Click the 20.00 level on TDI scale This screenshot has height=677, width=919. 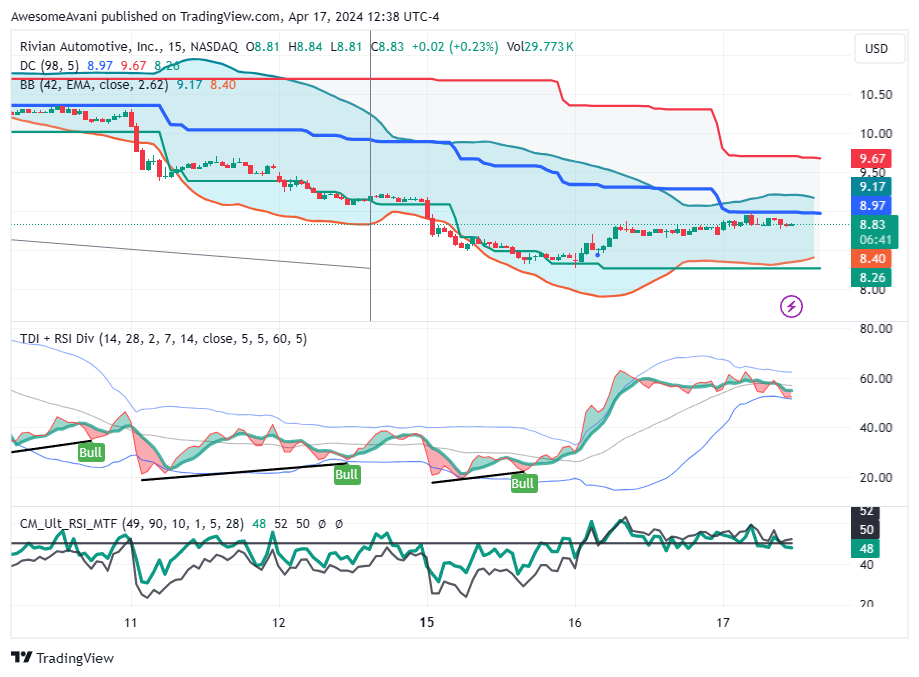point(876,478)
